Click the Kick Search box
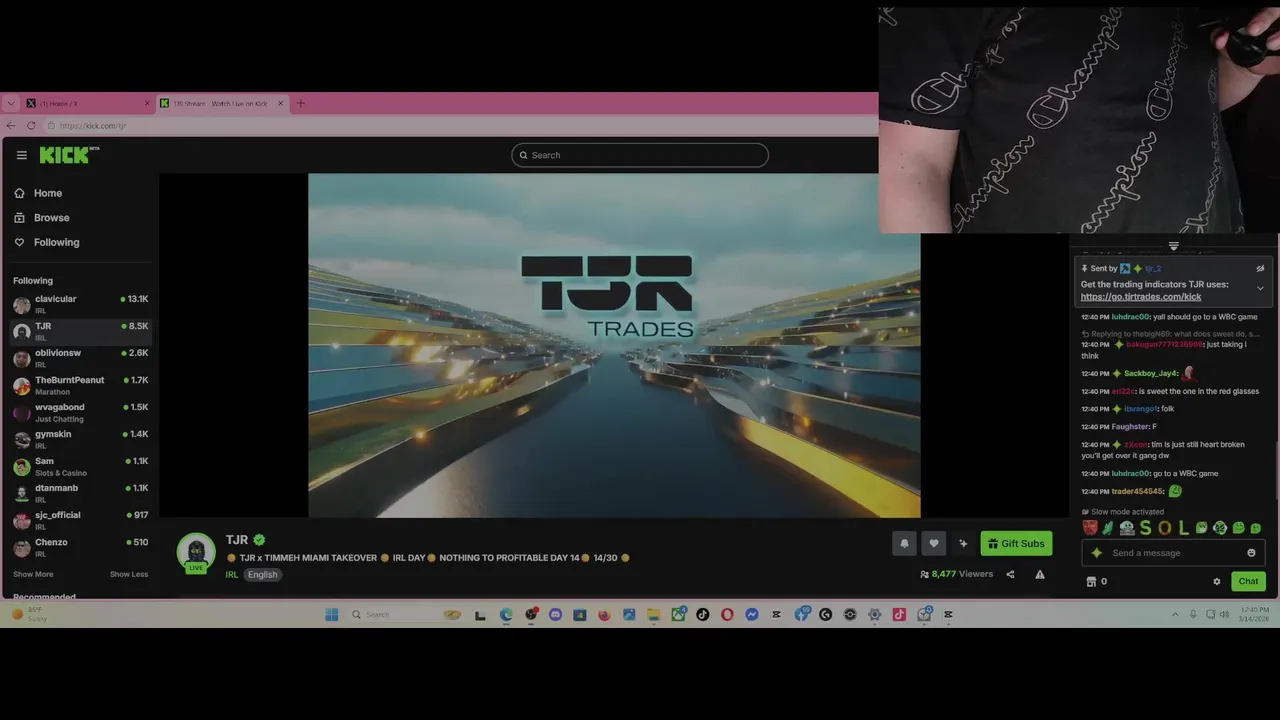This screenshot has height=720, width=1280. (640, 155)
